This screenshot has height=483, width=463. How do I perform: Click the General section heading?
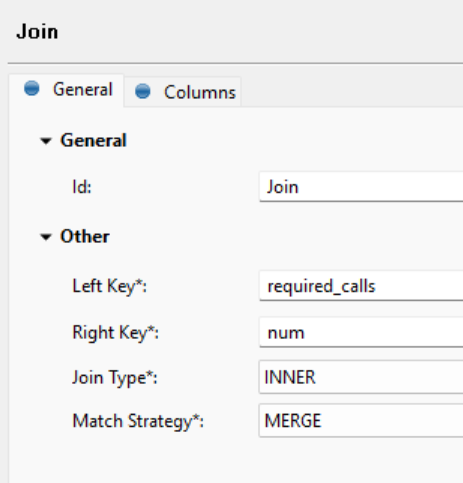(93, 140)
